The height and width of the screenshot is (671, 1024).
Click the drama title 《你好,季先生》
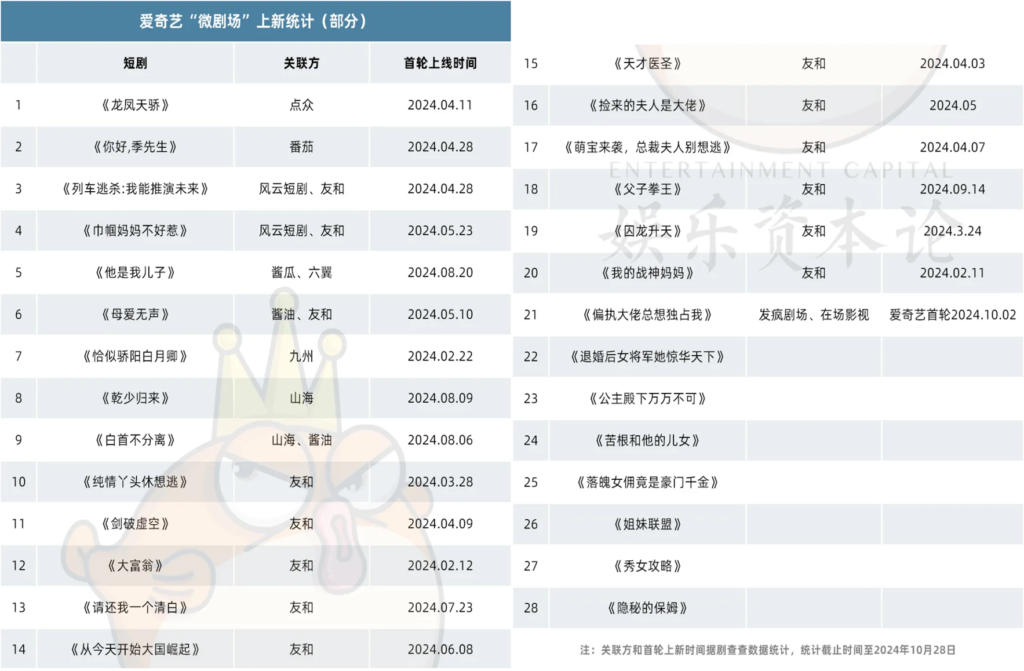pyautogui.click(x=135, y=146)
